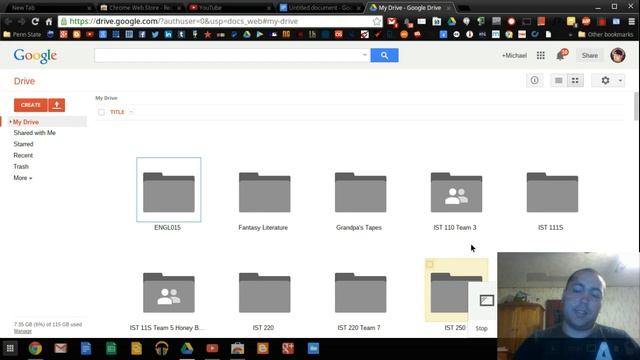Open Google Sheets from the taskbar
Viewport: 640px width, 360px height.
[x=111, y=348]
